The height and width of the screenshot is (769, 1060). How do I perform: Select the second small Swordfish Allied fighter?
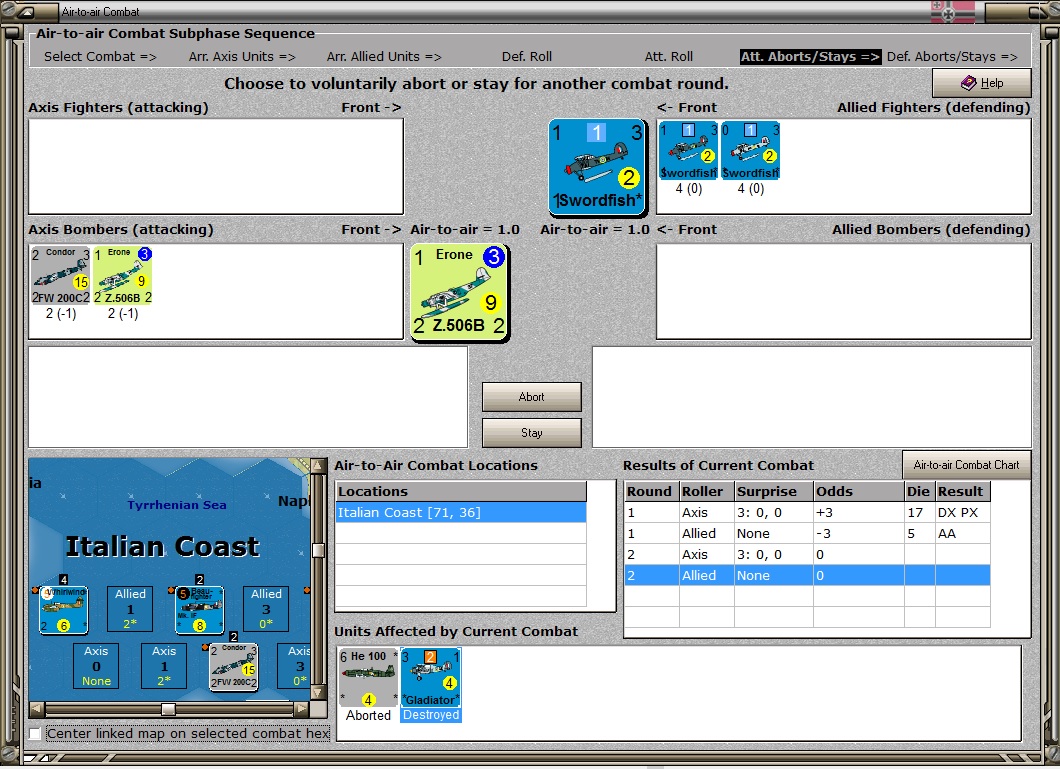pyautogui.click(x=750, y=151)
